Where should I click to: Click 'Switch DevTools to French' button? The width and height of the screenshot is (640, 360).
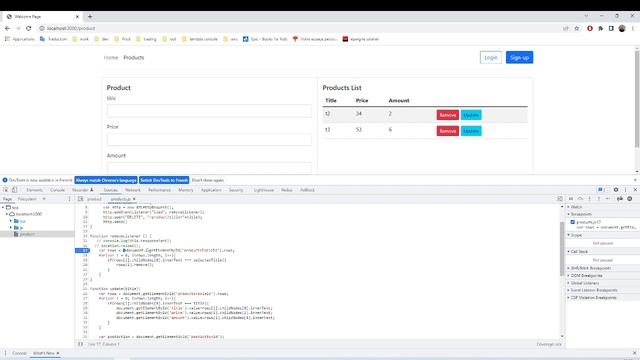click(x=164, y=180)
